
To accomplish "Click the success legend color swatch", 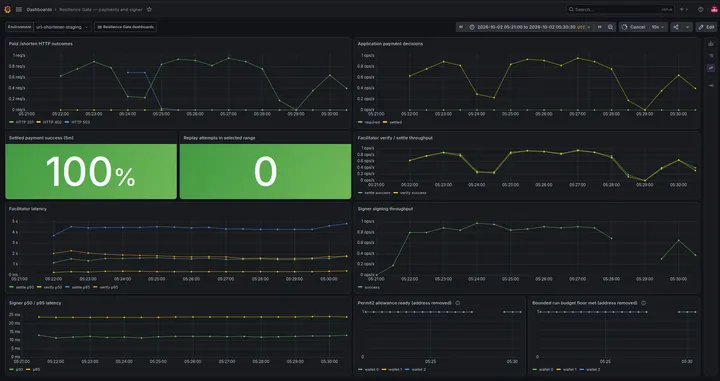I will (361, 287).
